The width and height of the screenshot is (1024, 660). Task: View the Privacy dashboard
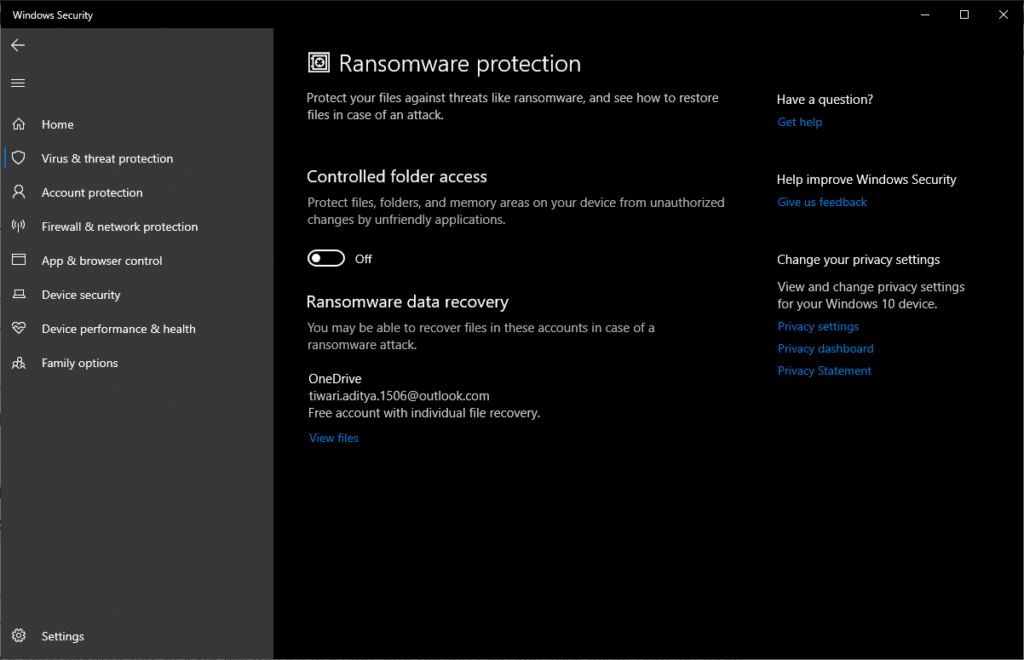pos(825,348)
